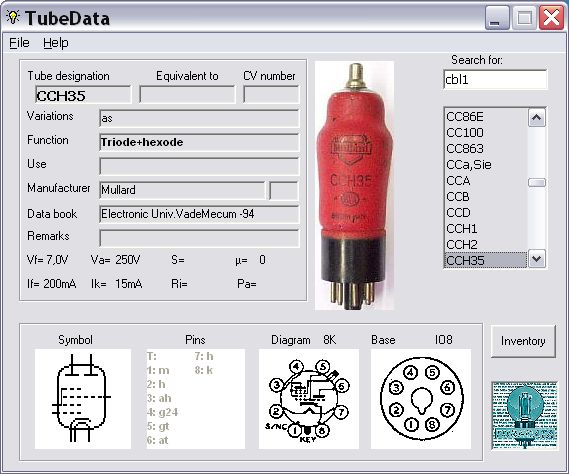Open the Inventory window
Viewport: 569px width, 474px height.
click(x=523, y=341)
